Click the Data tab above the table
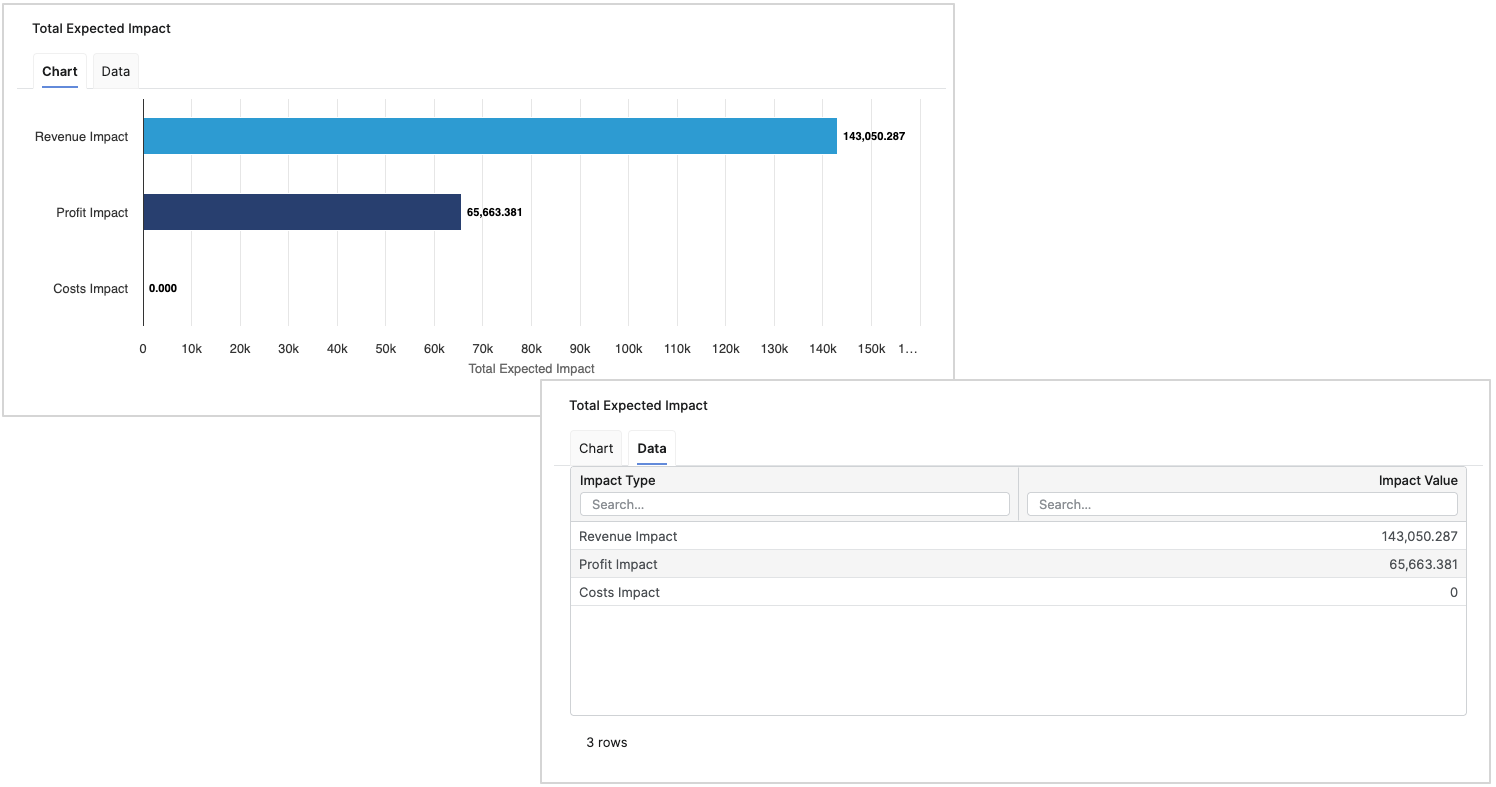Viewport: 1496px width, 787px height. point(652,449)
